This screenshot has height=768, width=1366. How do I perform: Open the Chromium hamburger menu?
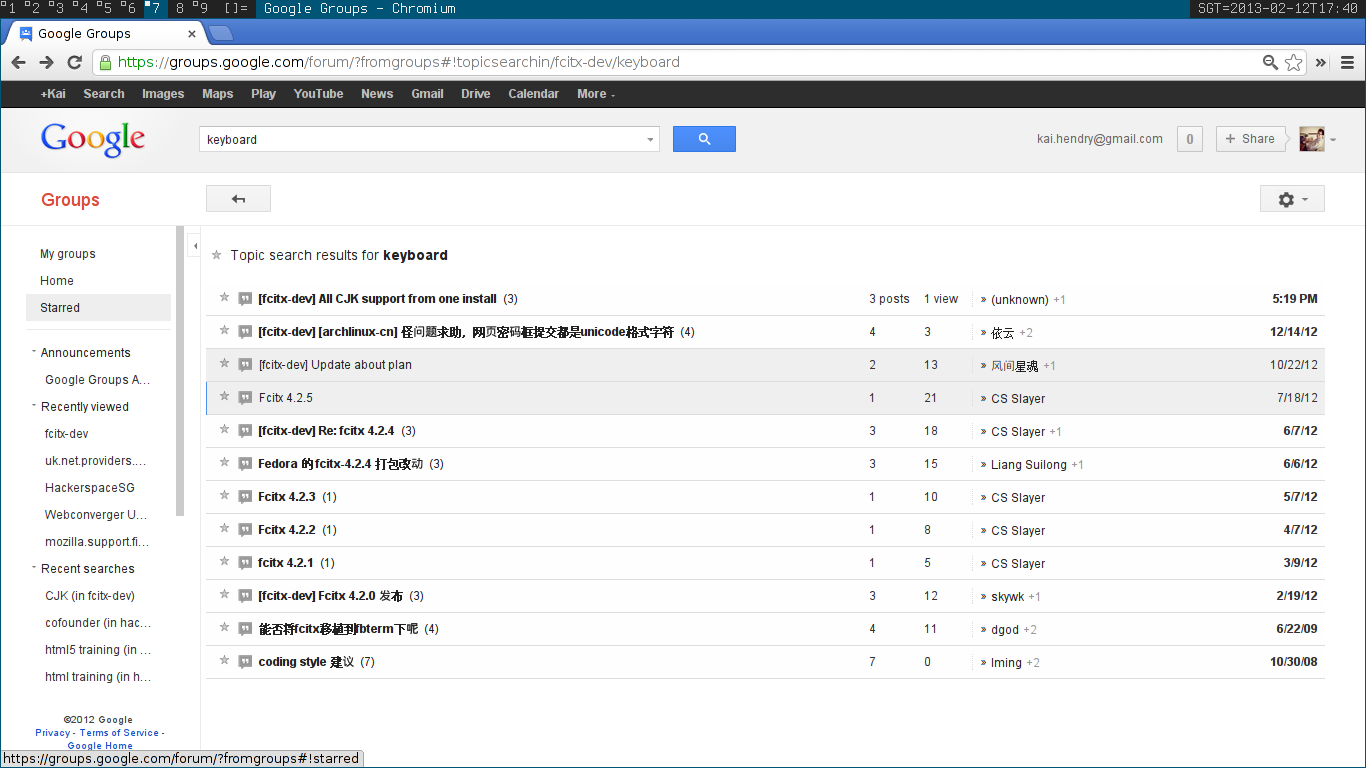pos(1347,62)
